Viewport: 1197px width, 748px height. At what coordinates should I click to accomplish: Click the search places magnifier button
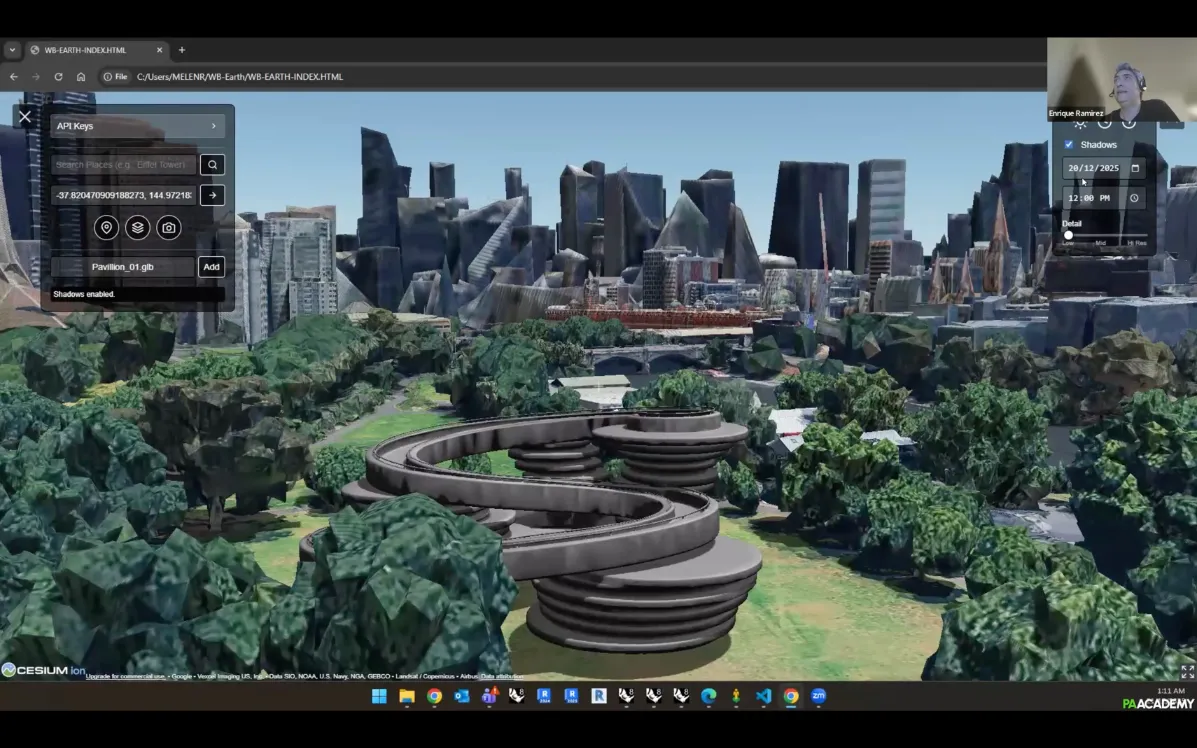212,165
